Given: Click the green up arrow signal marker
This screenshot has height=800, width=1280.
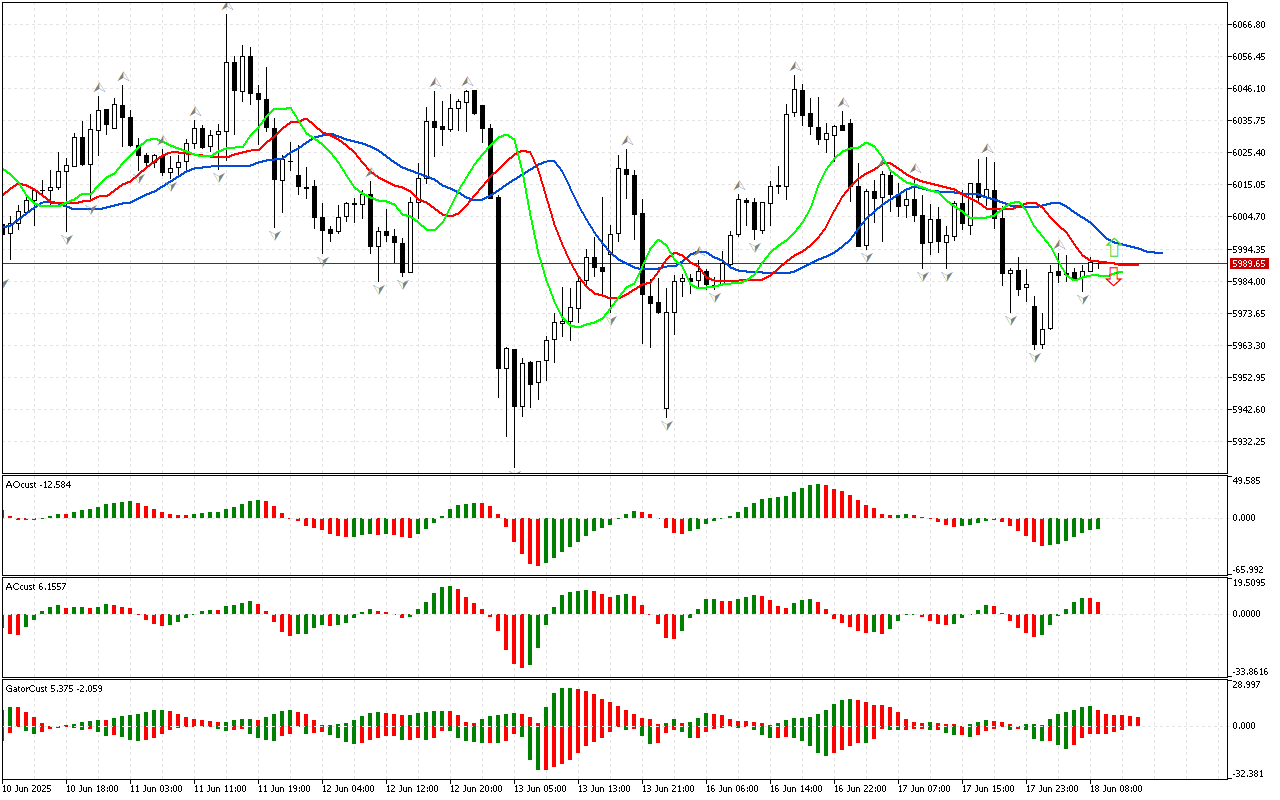Looking at the screenshot, I should [1114, 247].
